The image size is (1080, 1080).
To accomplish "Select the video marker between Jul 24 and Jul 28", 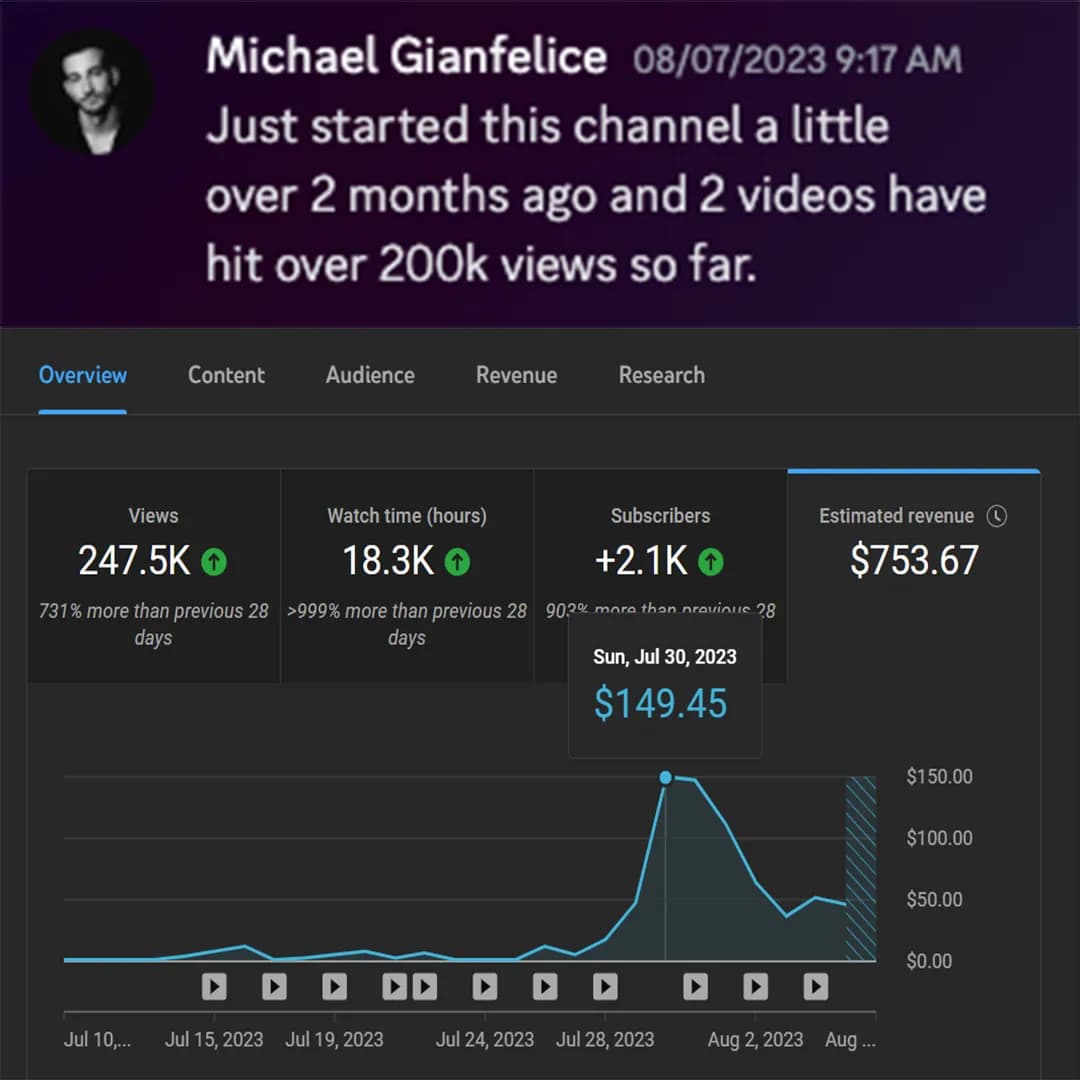I will pos(545,986).
